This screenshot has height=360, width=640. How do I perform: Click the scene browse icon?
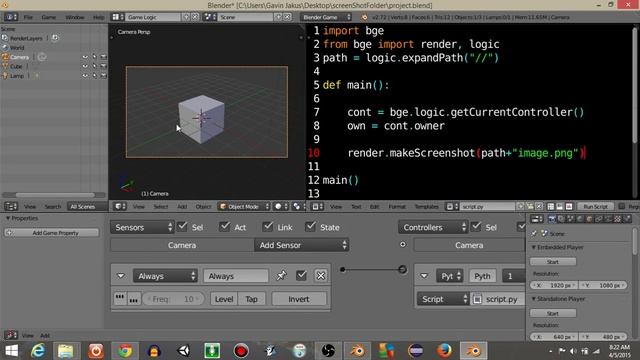pyautogui.click(x=210, y=17)
